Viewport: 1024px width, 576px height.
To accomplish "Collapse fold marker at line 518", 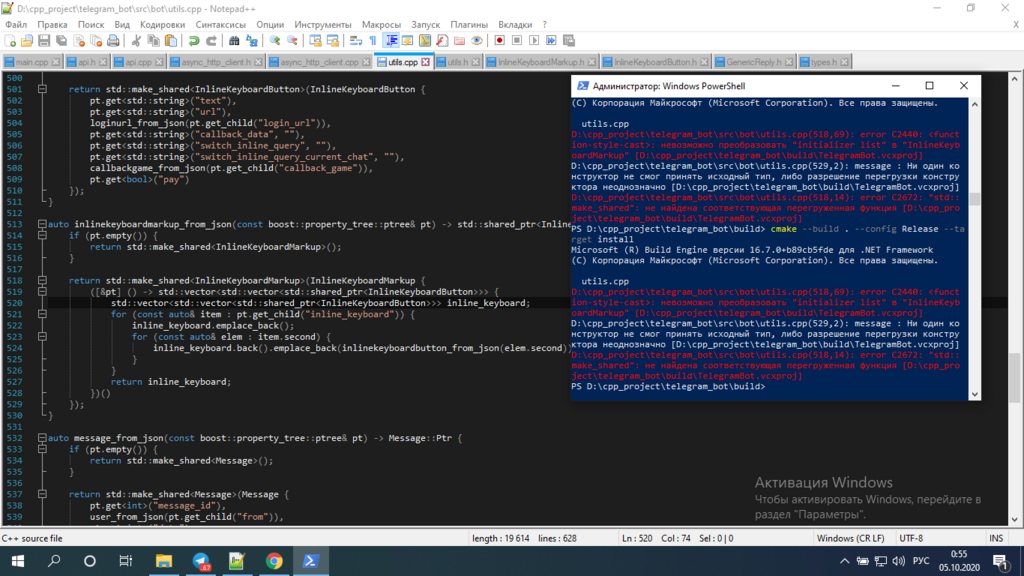I will click(42, 280).
